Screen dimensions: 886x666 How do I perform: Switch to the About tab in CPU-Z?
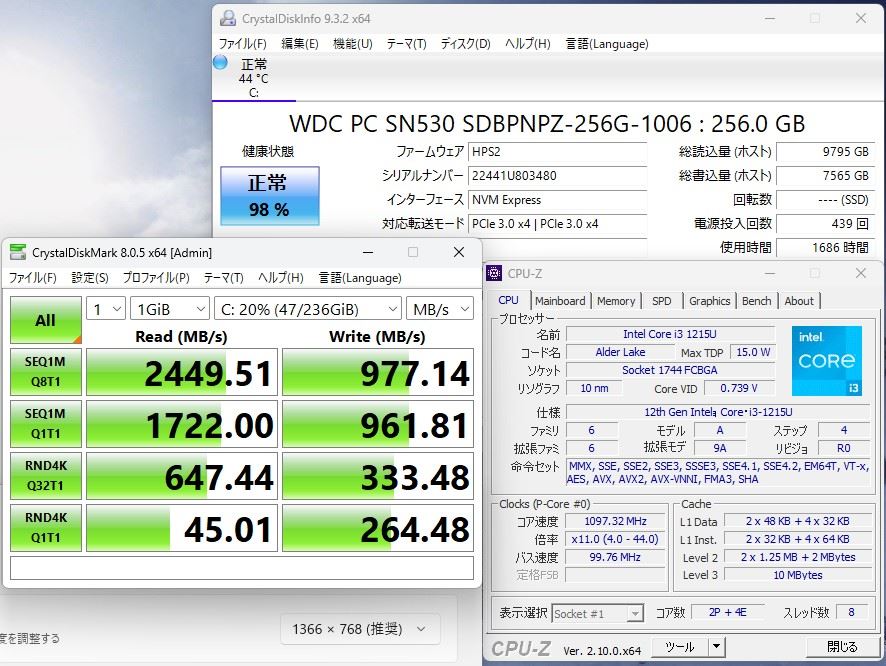pos(799,301)
